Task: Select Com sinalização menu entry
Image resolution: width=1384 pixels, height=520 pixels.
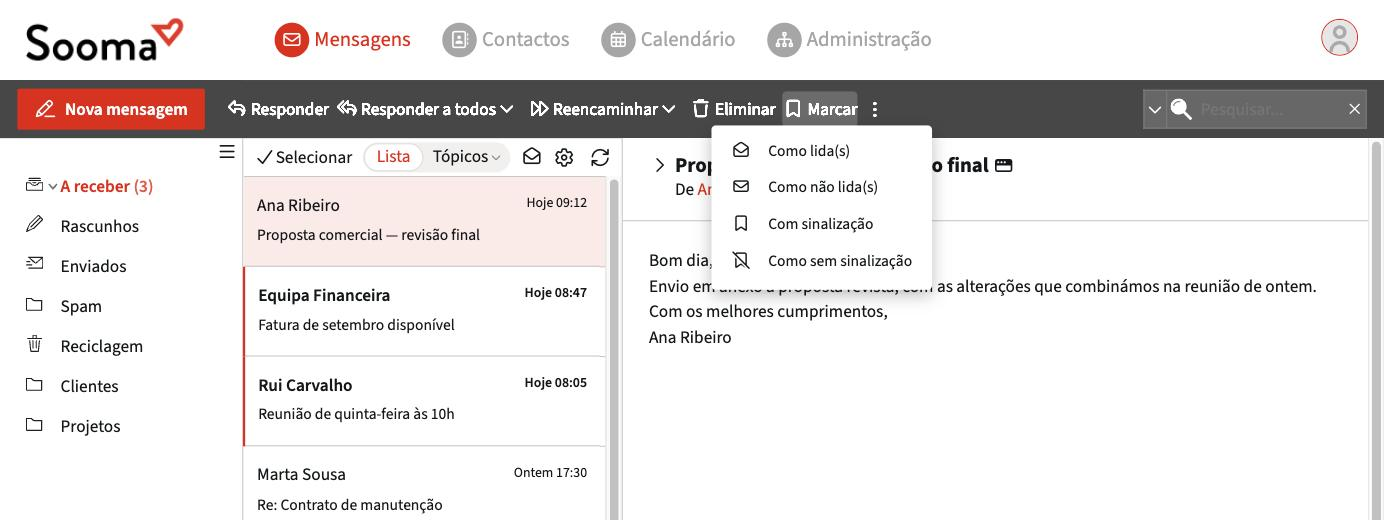Action: pos(822,224)
